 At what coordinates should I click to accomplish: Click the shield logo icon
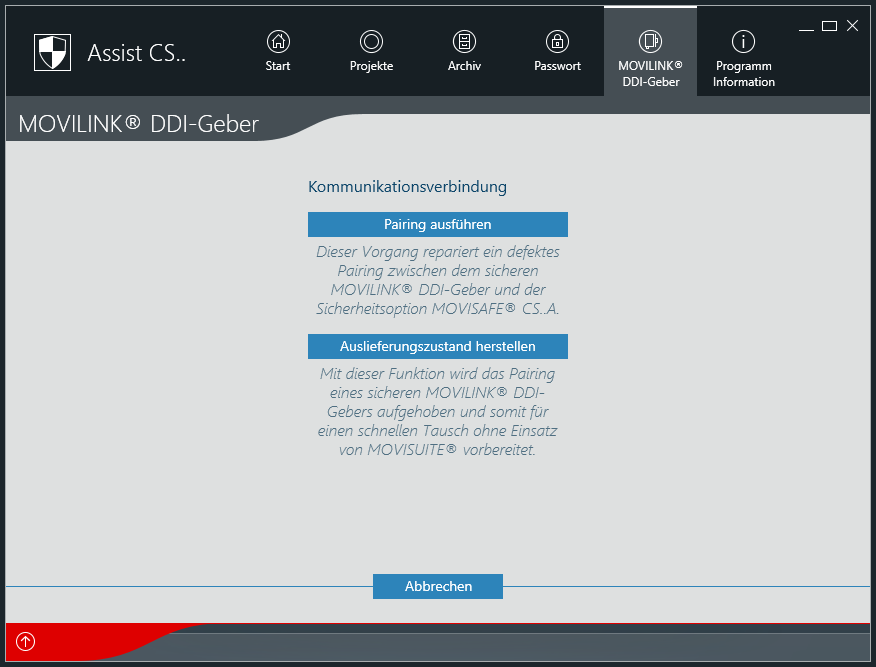point(51,52)
